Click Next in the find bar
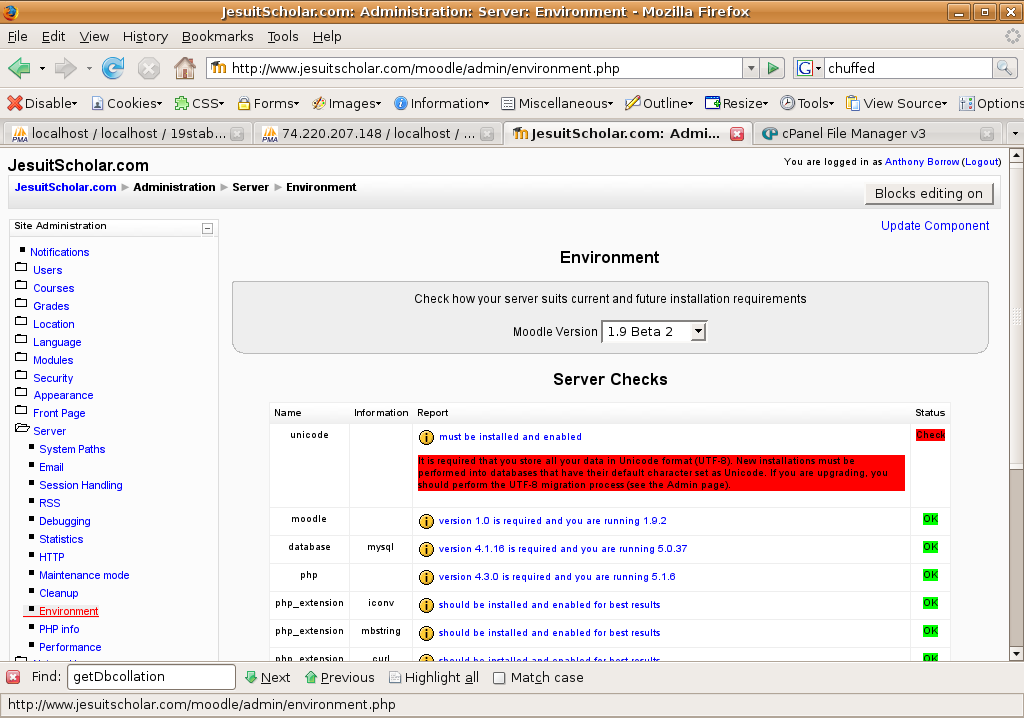 268,677
